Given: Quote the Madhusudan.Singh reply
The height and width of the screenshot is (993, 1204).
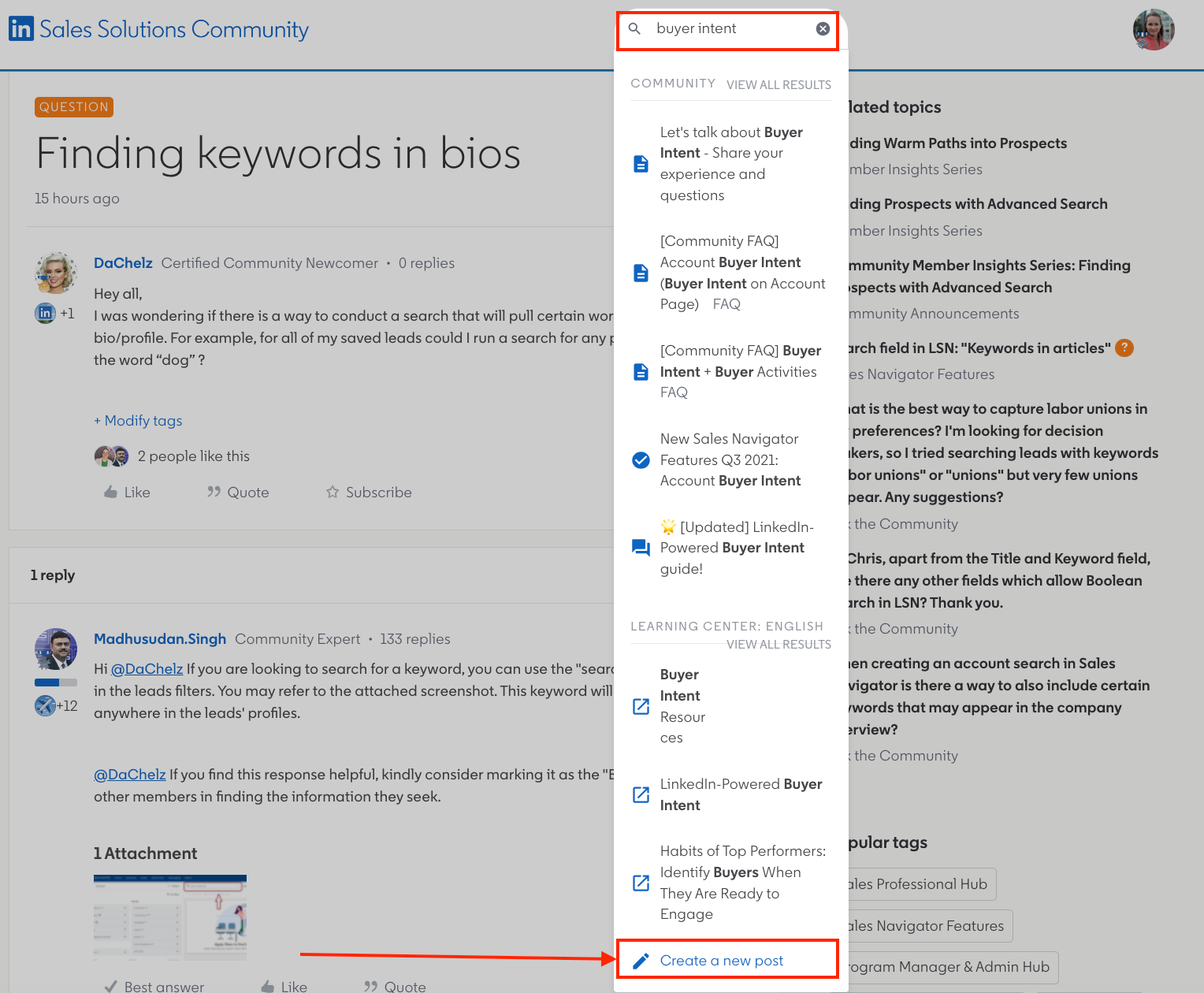Looking at the screenshot, I should pyautogui.click(x=395, y=987).
